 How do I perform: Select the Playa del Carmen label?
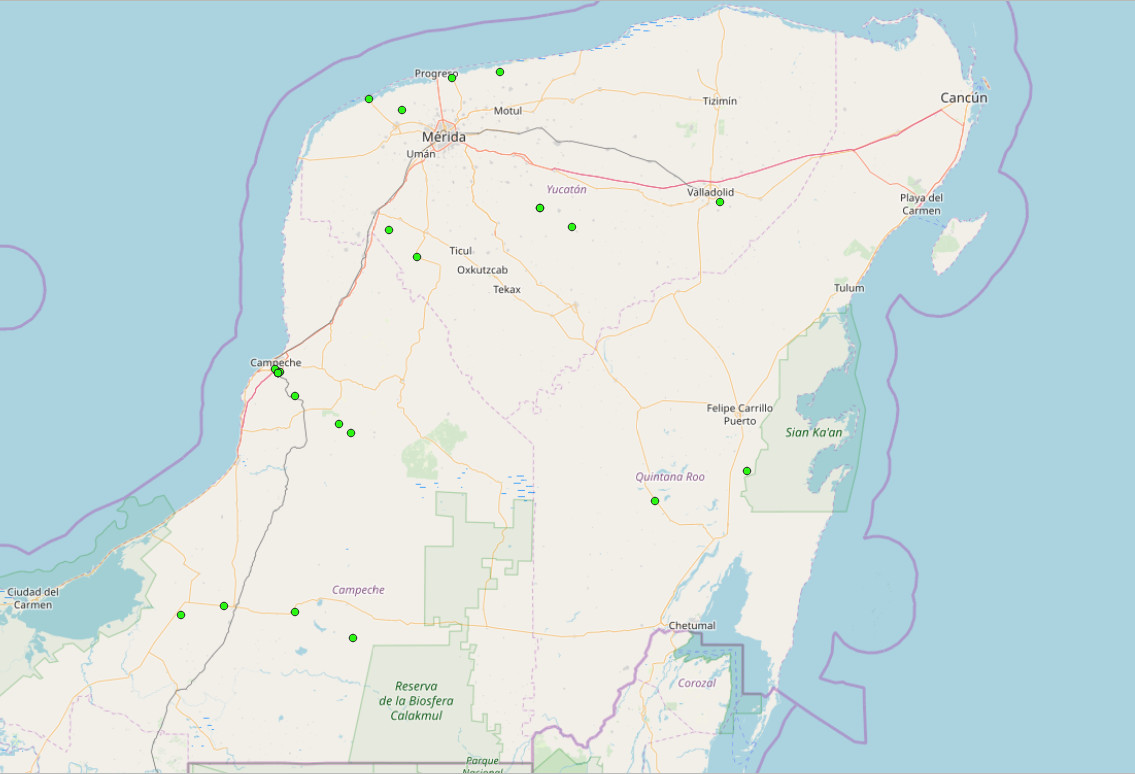(x=921, y=204)
